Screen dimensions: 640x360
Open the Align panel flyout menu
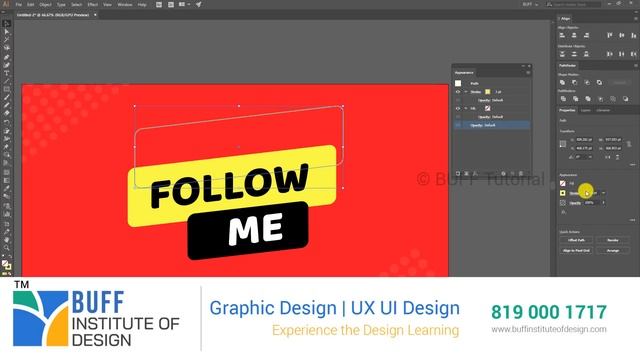(x=636, y=19)
